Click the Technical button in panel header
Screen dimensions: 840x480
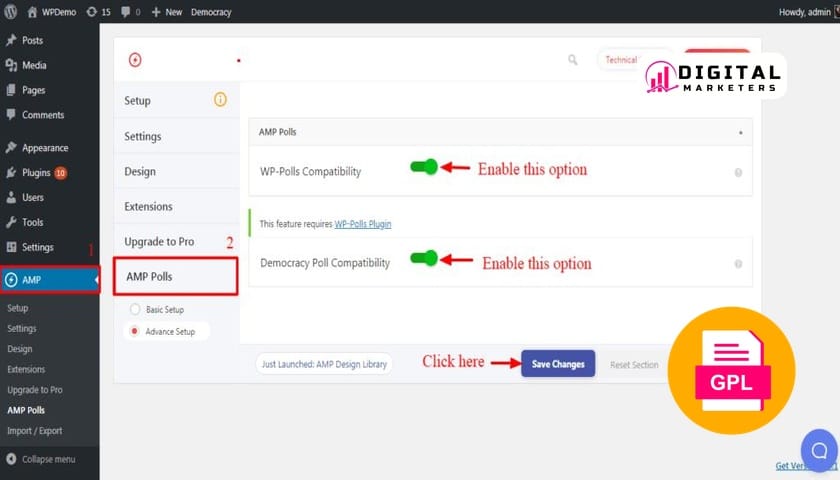click(621, 59)
